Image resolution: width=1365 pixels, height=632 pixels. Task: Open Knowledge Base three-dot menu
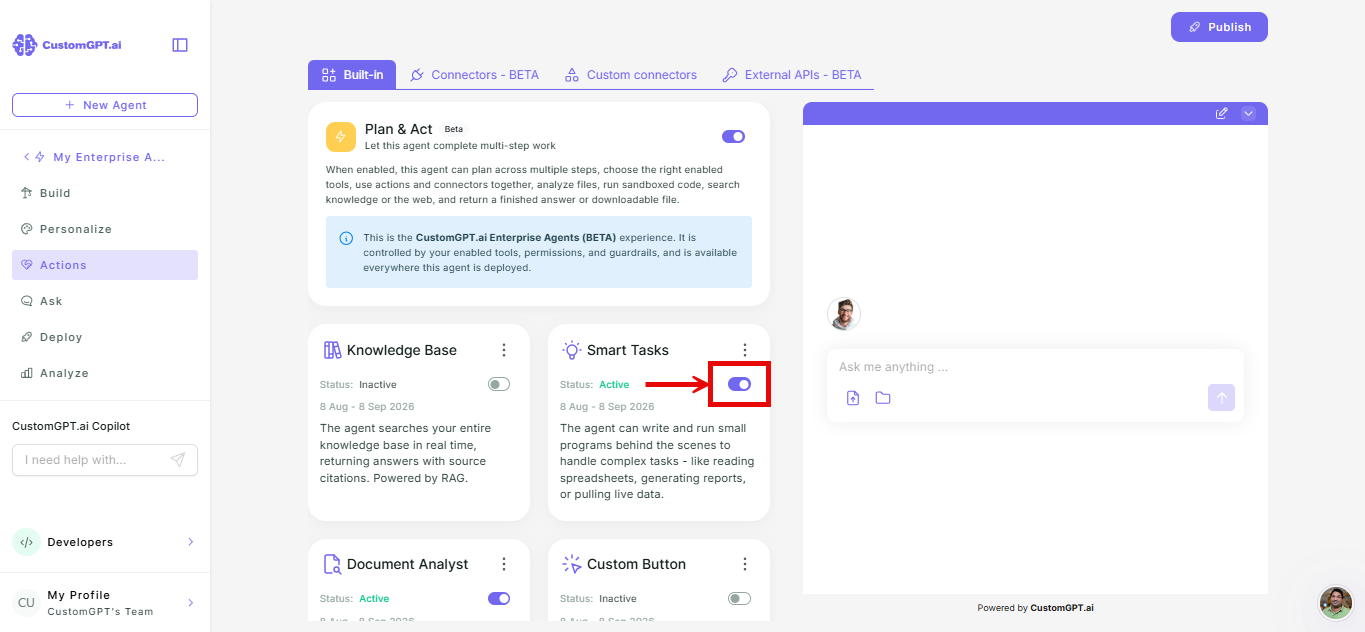(504, 350)
